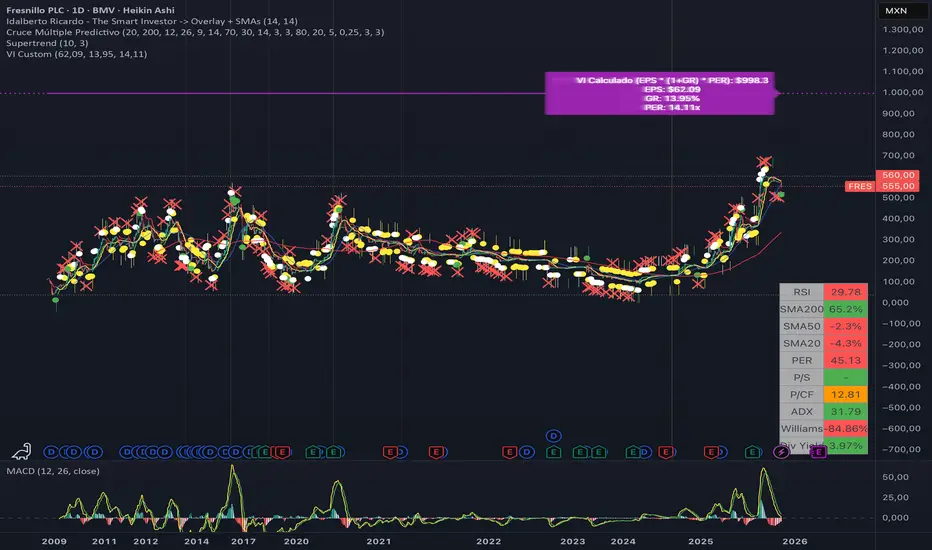The image size is (932, 550).
Task: Click the red earnings marker nearest the 2020 label
Action: coord(282,452)
